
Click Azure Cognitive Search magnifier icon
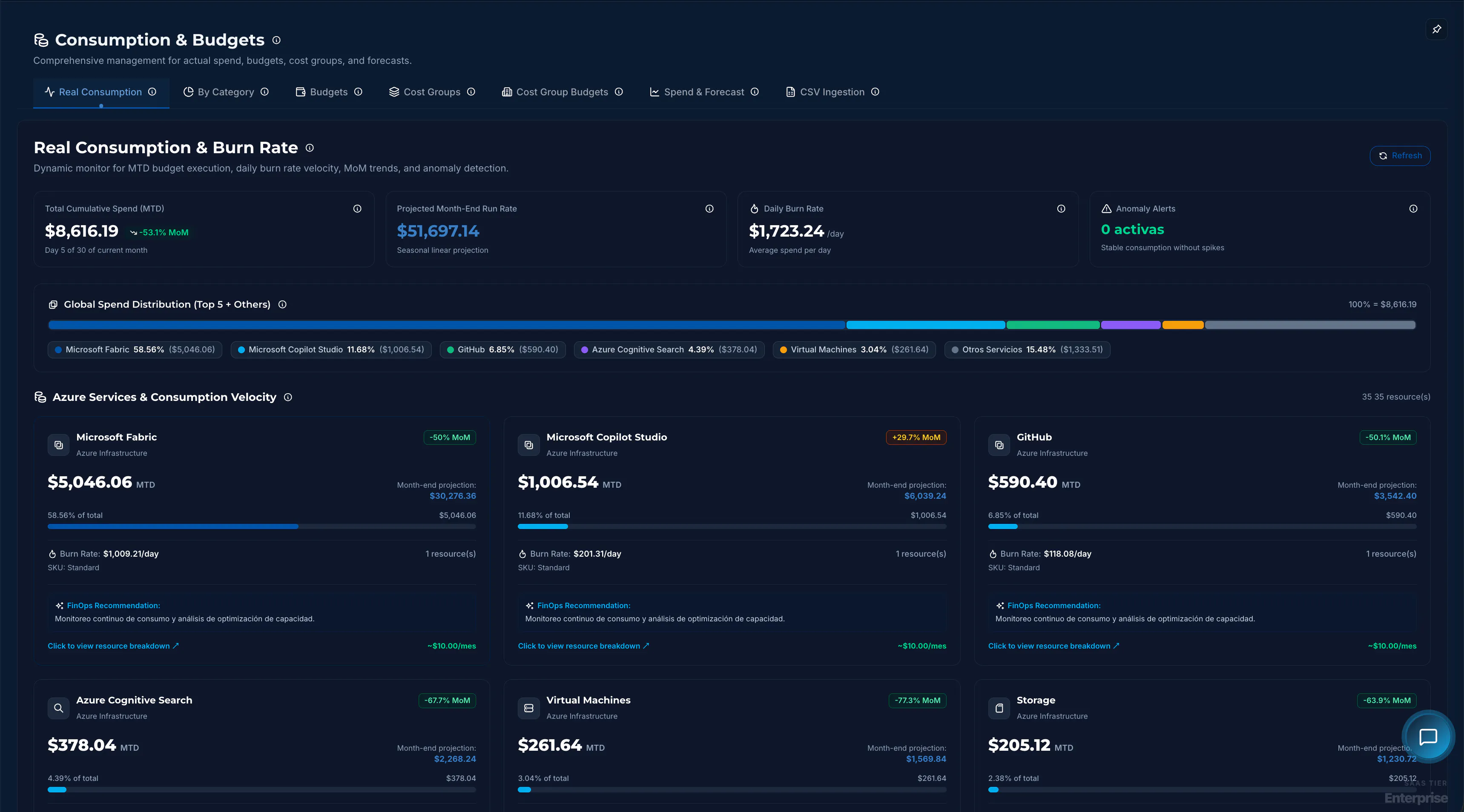click(58, 707)
